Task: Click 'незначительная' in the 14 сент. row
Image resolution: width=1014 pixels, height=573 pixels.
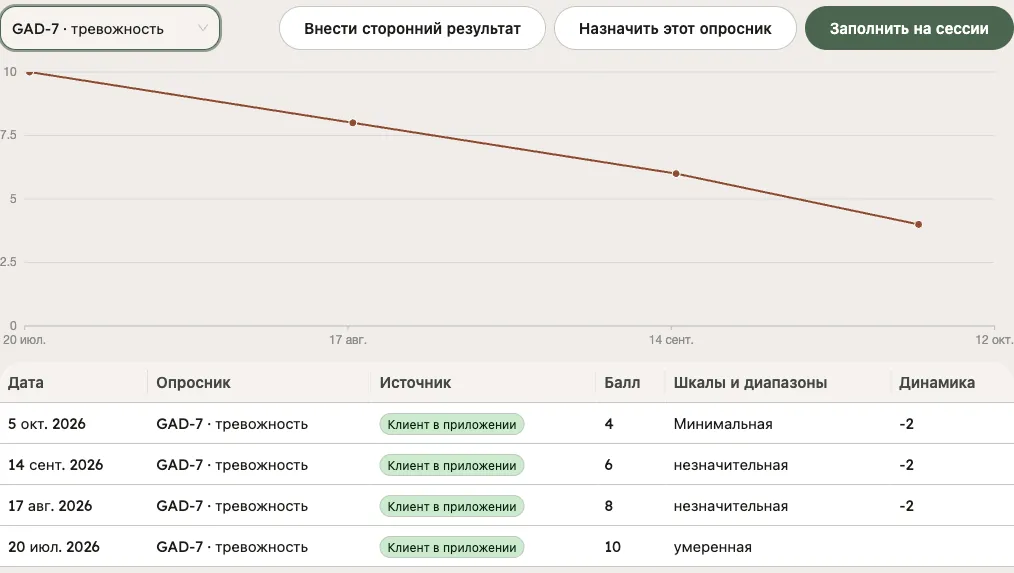Action: 731,465
